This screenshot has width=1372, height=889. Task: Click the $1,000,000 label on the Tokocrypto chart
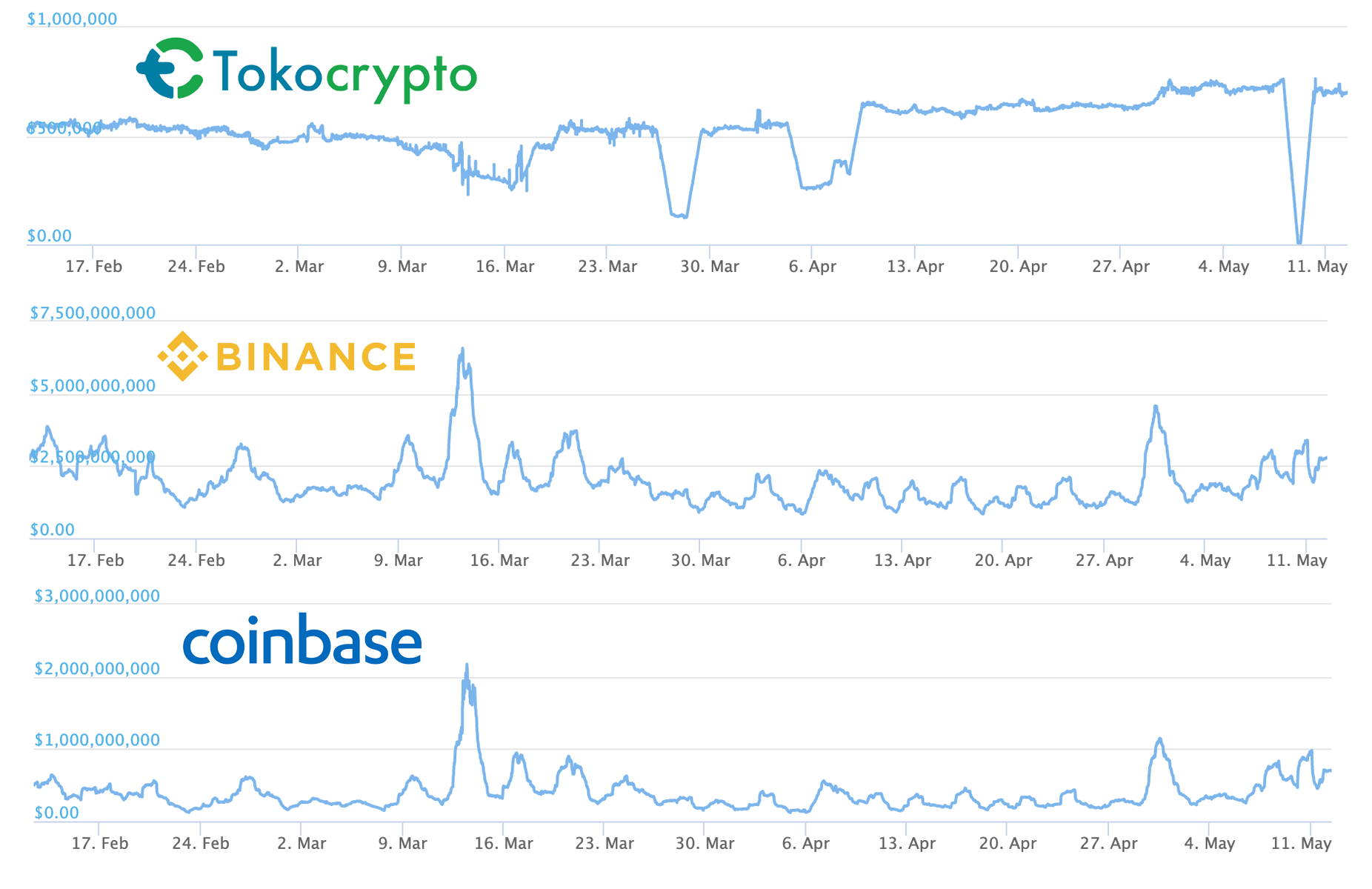pyautogui.click(x=72, y=19)
